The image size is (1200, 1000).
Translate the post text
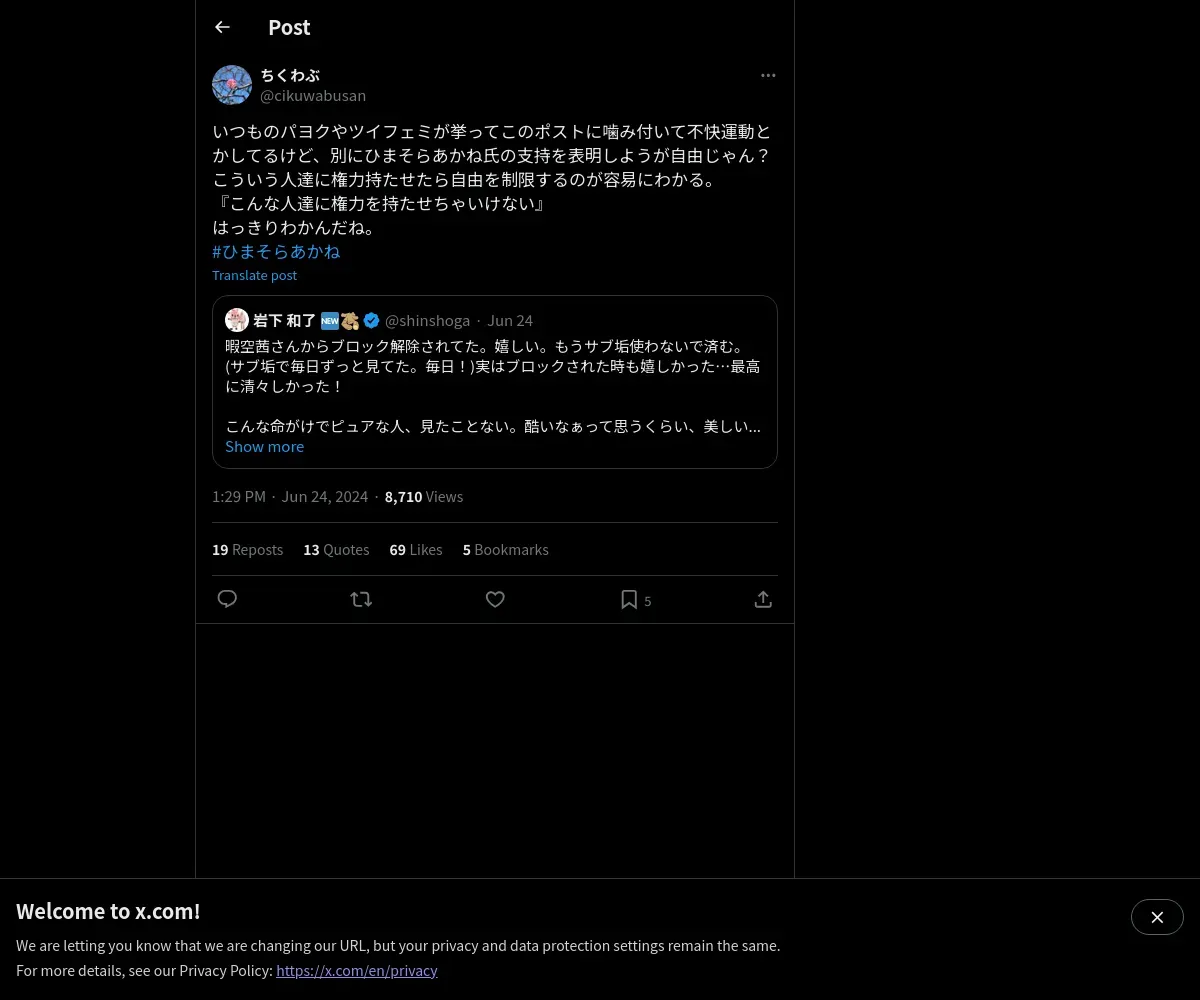pyautogui.click(x=254, y=275)
